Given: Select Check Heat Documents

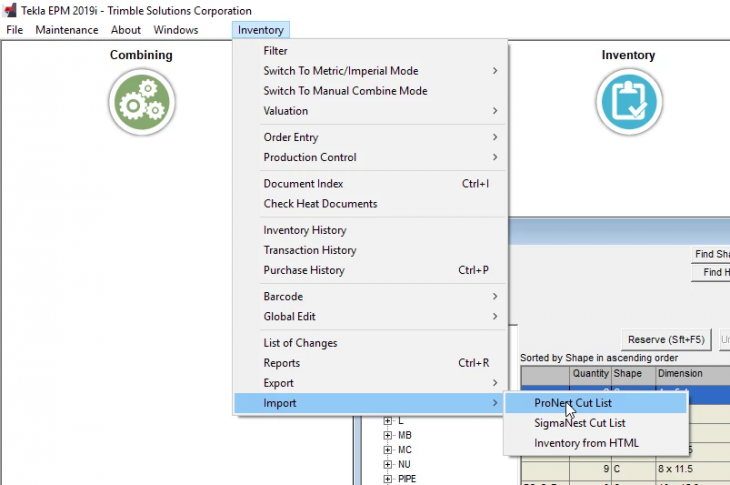Looking at the screenshot, I should click(x=370, y=204).
